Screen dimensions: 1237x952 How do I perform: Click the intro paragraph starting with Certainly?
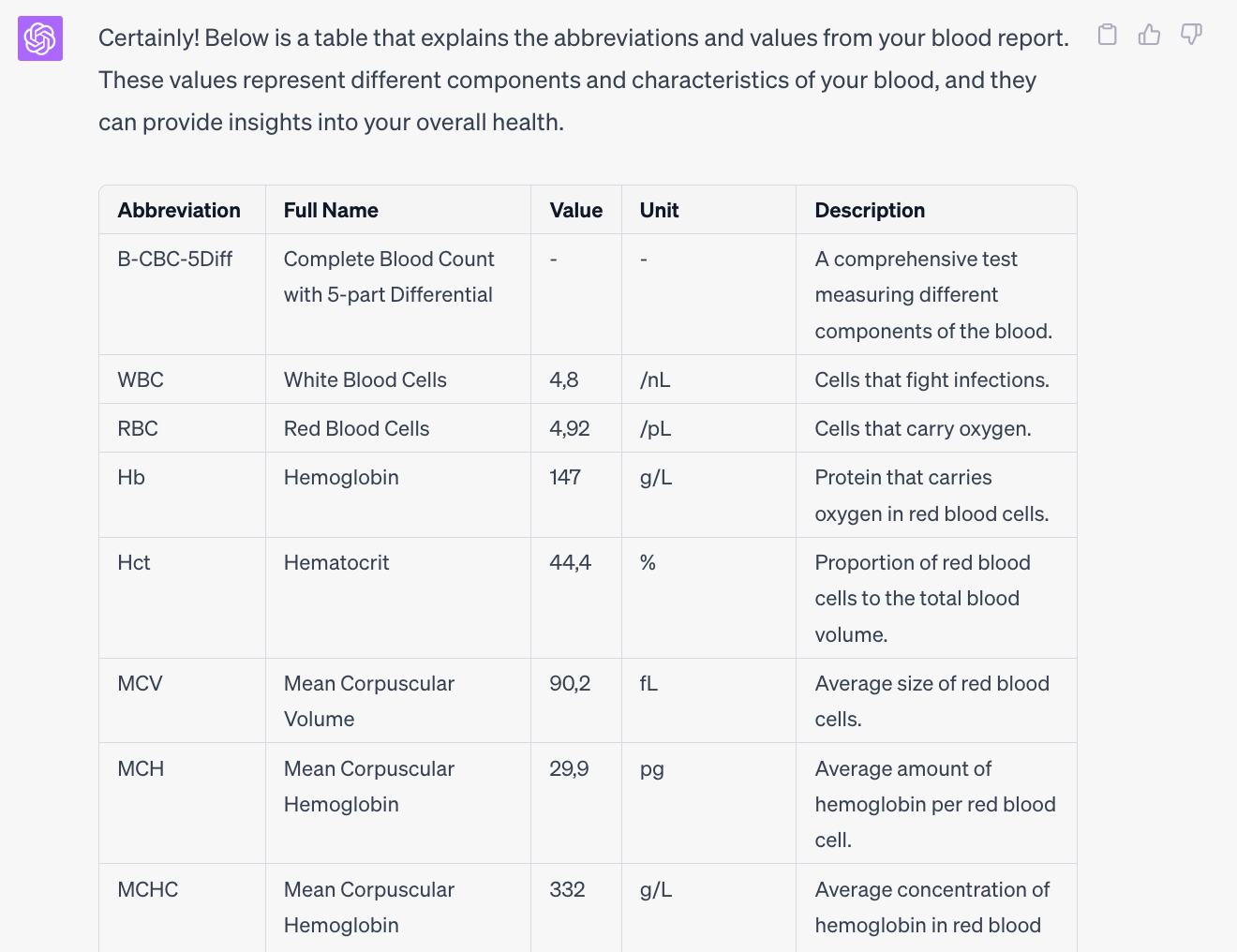click(x=584, y=80)
